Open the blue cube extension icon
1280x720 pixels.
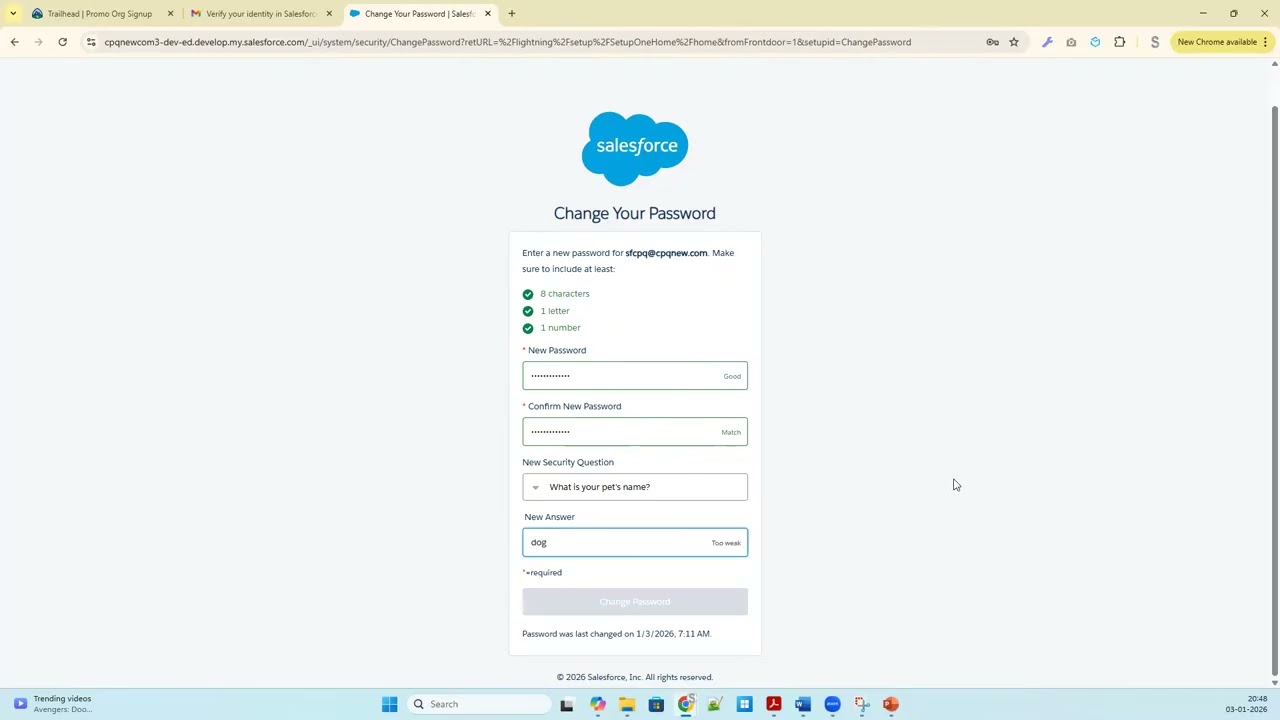[x=1095, y=42]
